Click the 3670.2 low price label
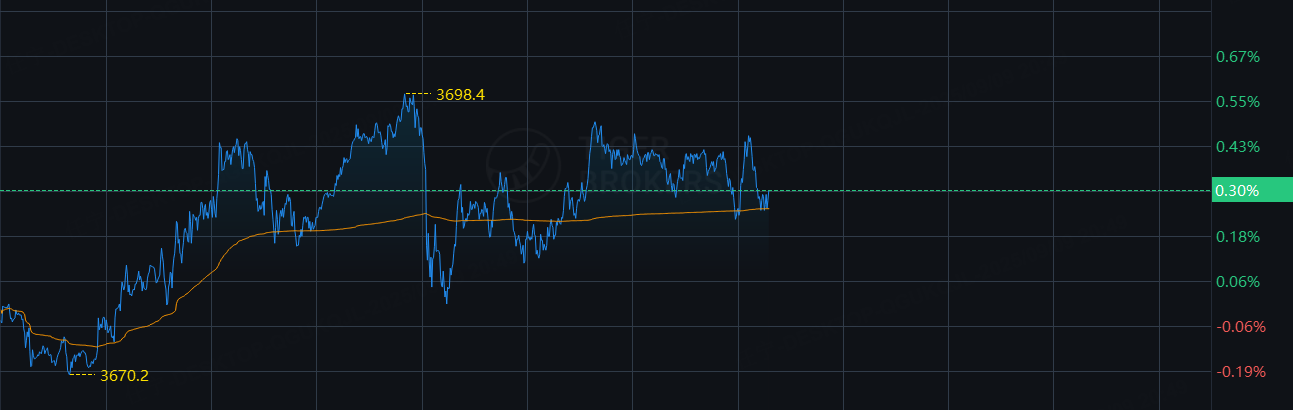 125,376
